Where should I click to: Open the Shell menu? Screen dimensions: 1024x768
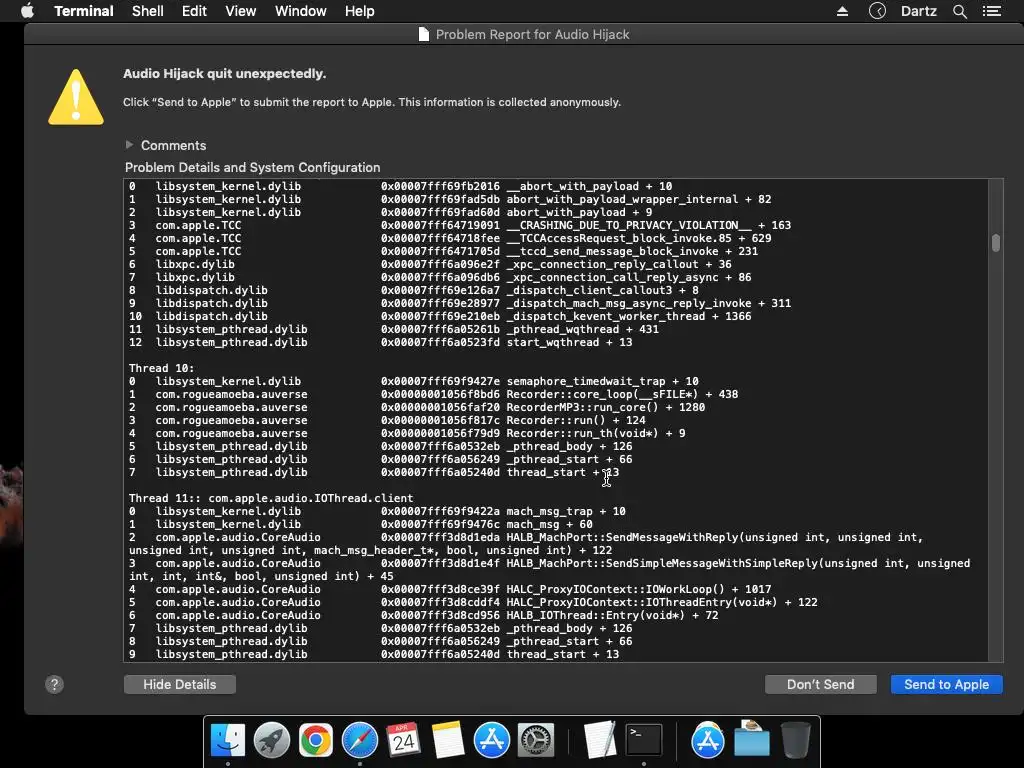click(x=148, y=11)
